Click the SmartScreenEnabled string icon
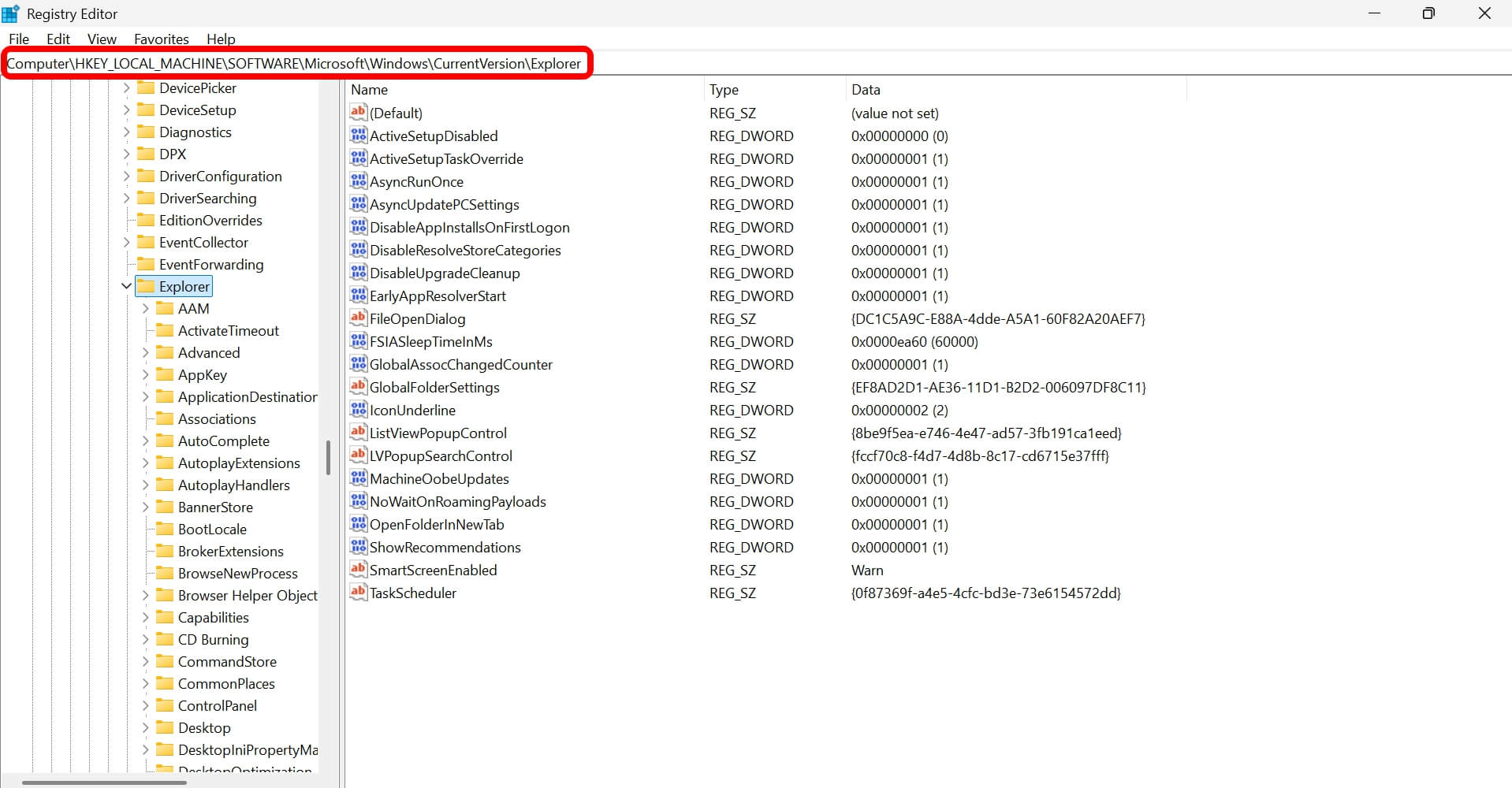 point(359,569)
